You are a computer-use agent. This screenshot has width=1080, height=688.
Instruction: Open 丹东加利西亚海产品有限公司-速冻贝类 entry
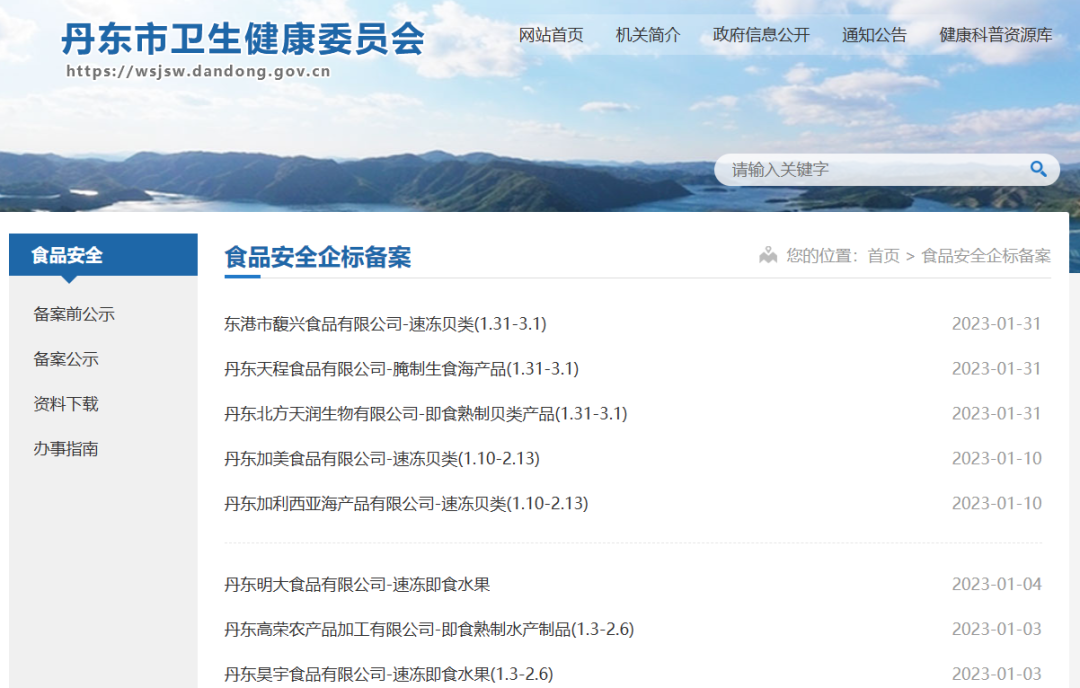point(406,503)
